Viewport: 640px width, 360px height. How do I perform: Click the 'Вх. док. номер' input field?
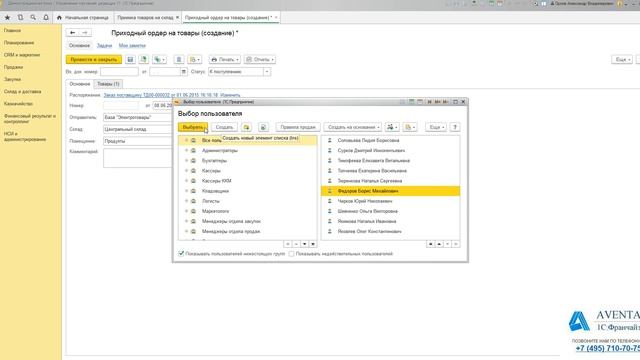point(120,72)
